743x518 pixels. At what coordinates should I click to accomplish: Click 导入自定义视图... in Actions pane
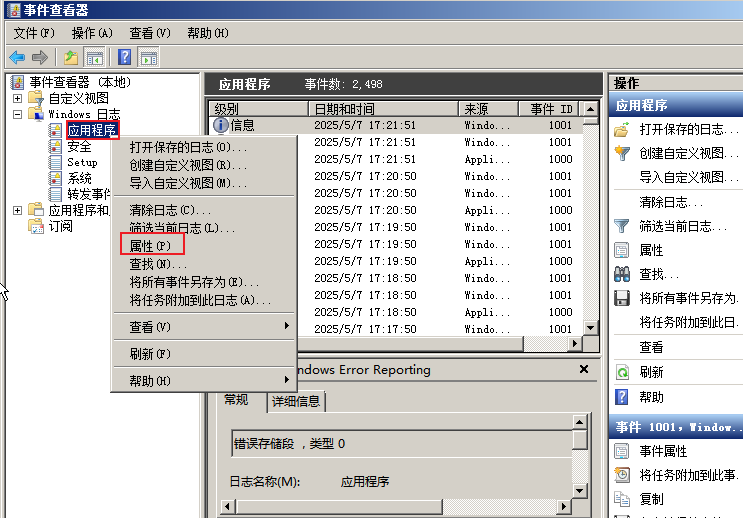[x=689, y=177]
